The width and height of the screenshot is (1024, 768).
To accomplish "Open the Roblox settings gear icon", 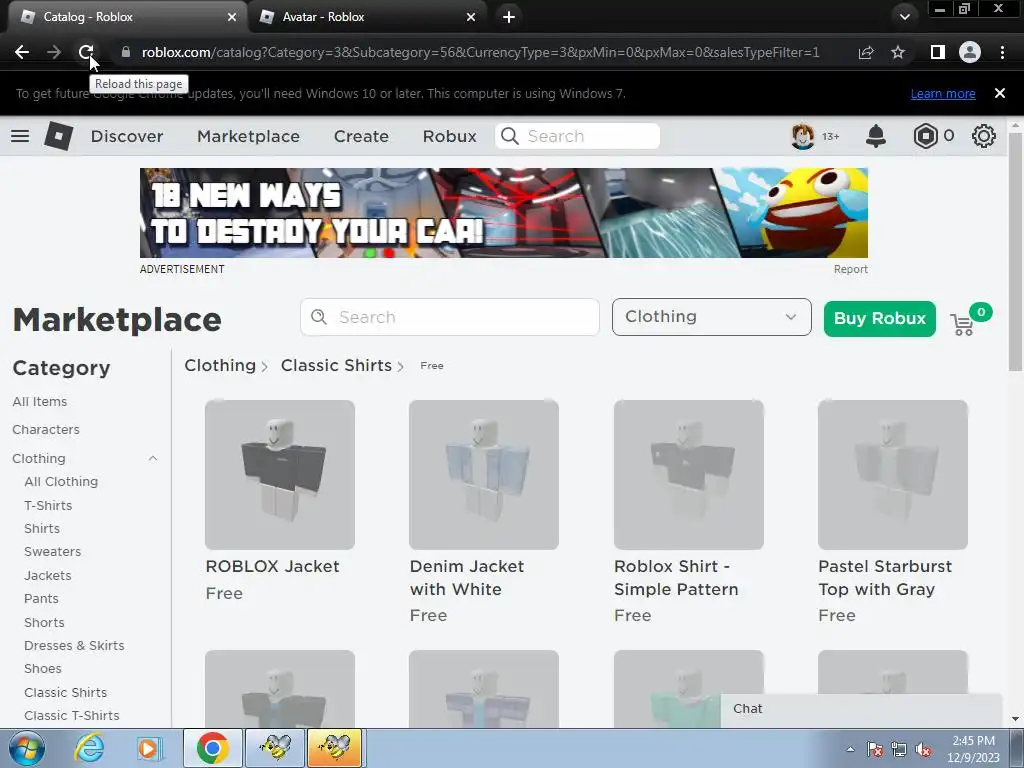I will point(984,136).
